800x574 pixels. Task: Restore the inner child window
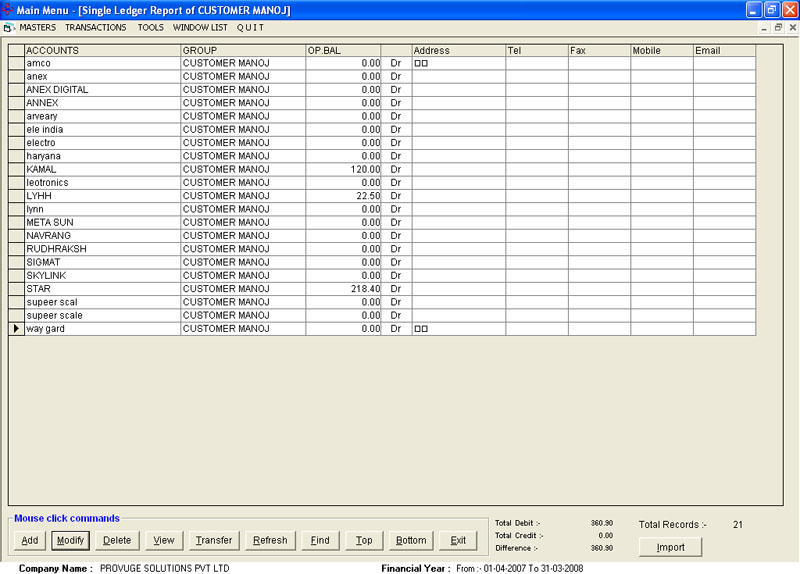click(778, 28)
